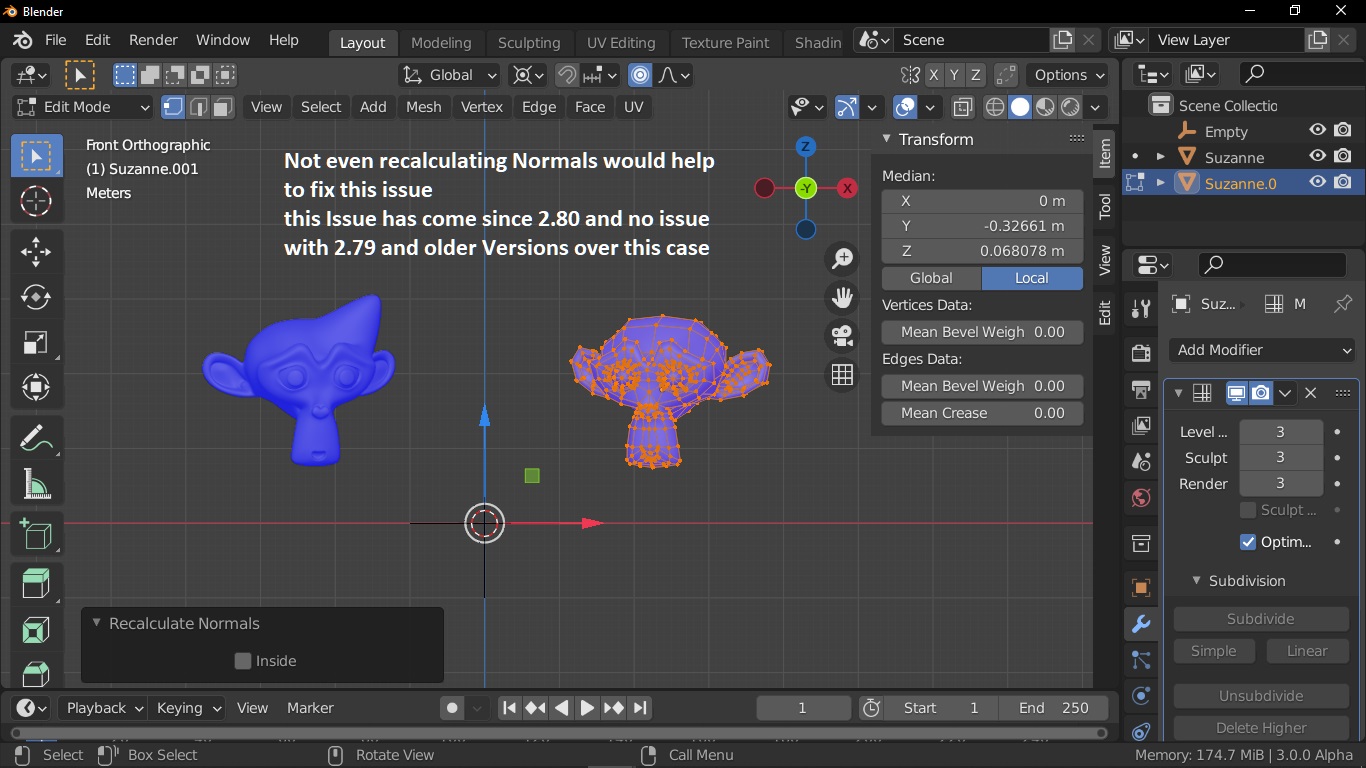Select the Add Cube tool

(36, 535)
